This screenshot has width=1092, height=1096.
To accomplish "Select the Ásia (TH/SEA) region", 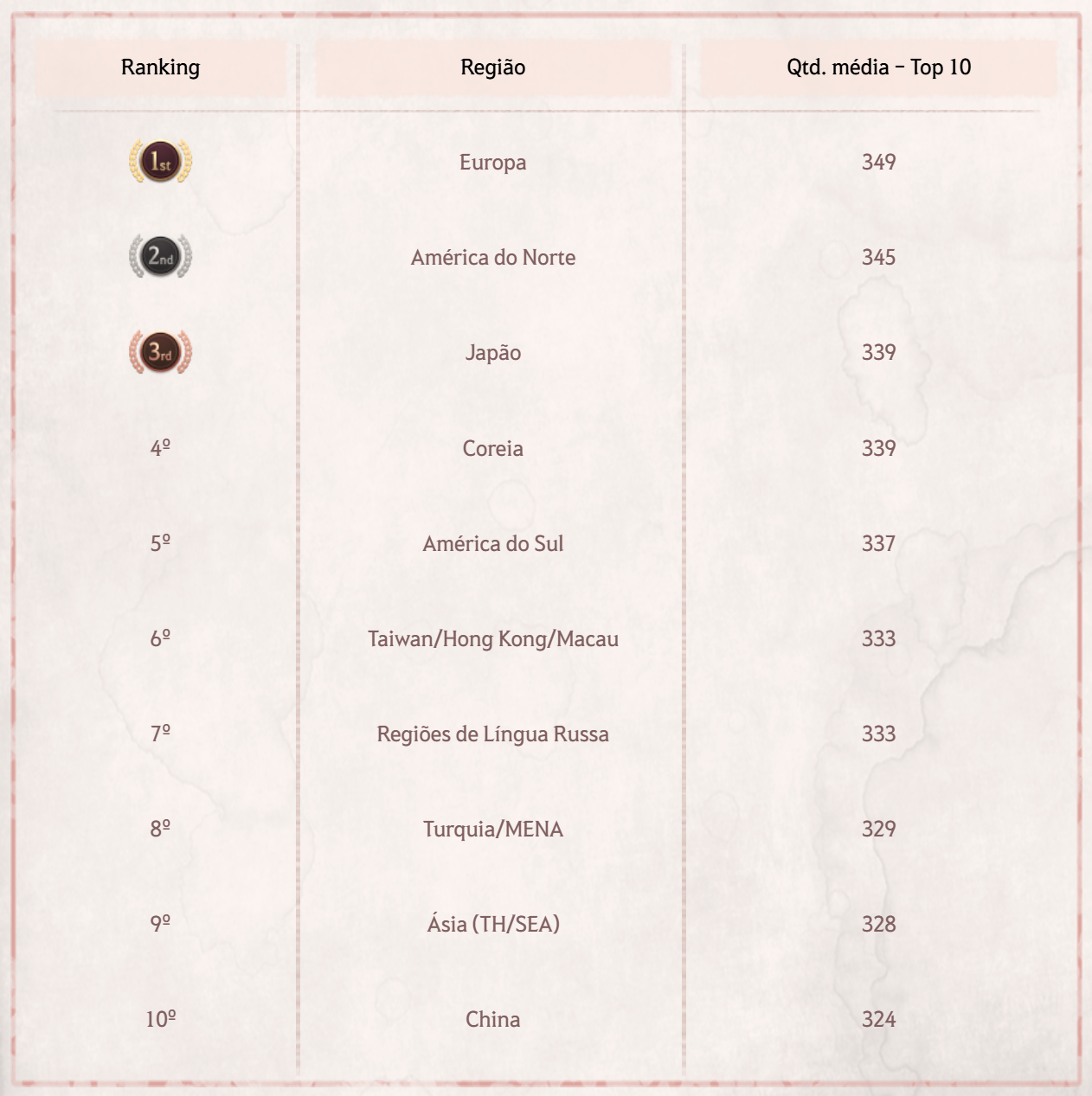I will (492, 924).
